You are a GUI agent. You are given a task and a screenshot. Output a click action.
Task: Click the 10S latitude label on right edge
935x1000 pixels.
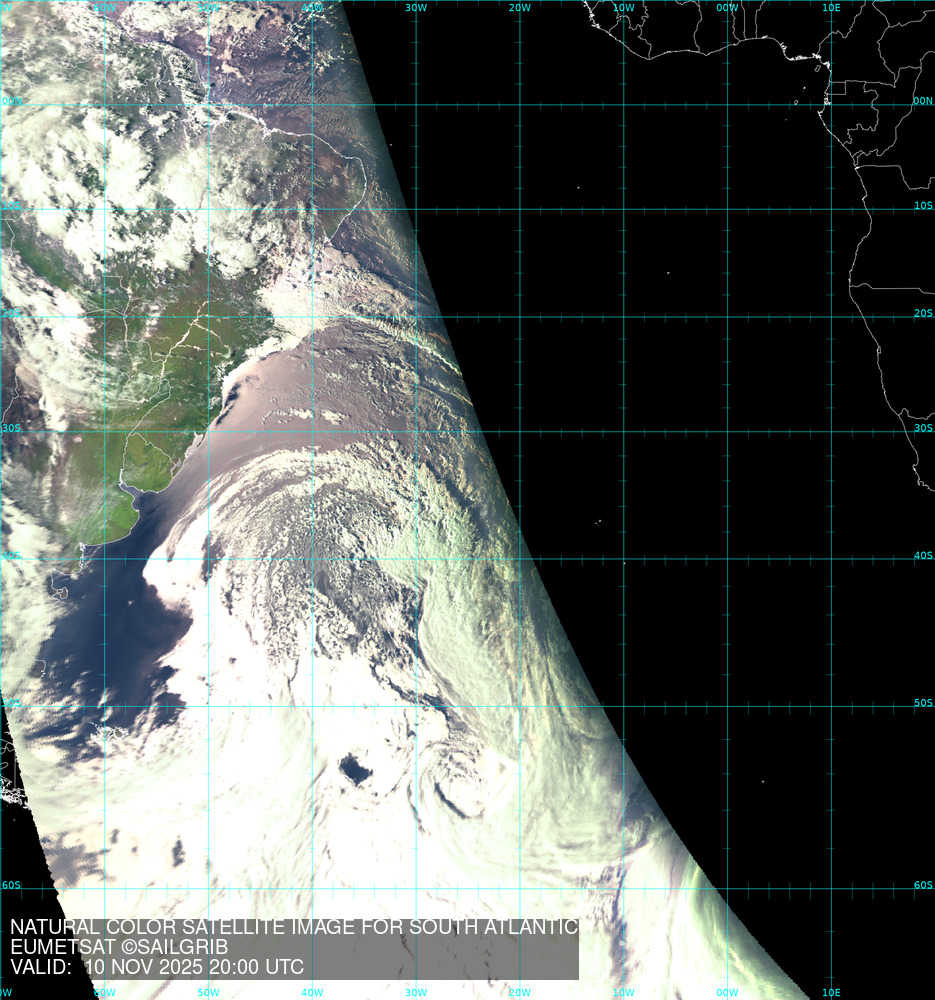(x=923, y=206)
